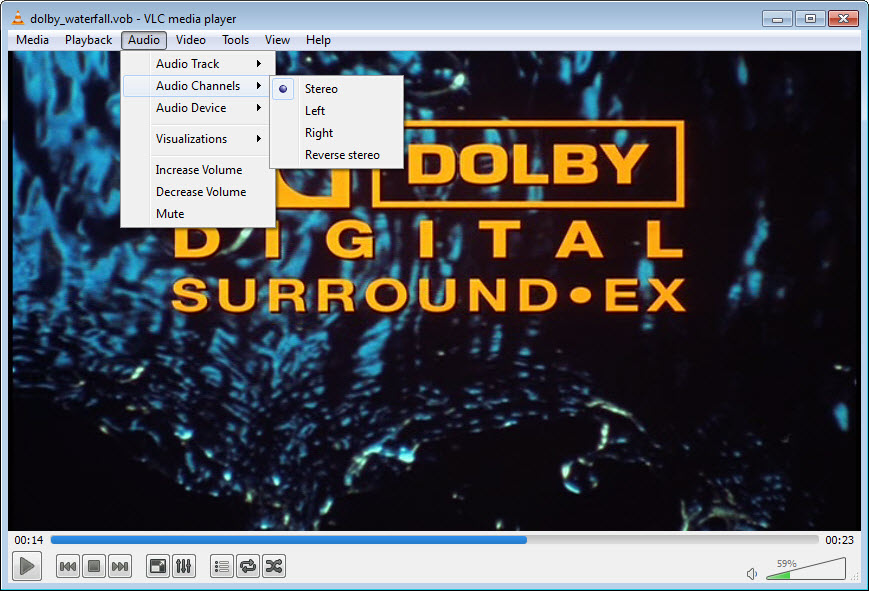Open the Help menu
Image resolution: width=869 pixels, height=591 pixels.
(318, 40)
